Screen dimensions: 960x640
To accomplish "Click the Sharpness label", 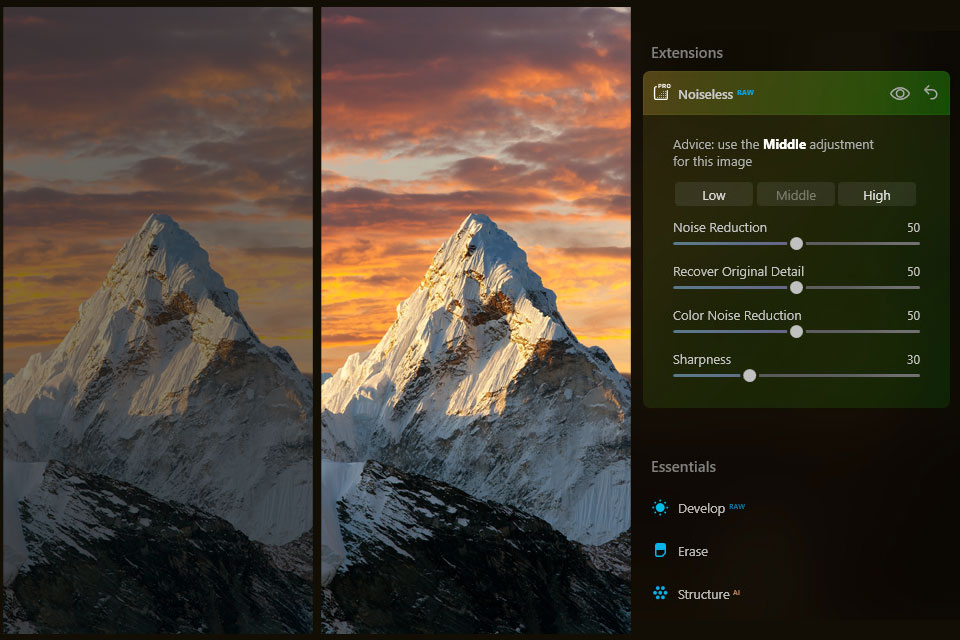I will (702, 360).
